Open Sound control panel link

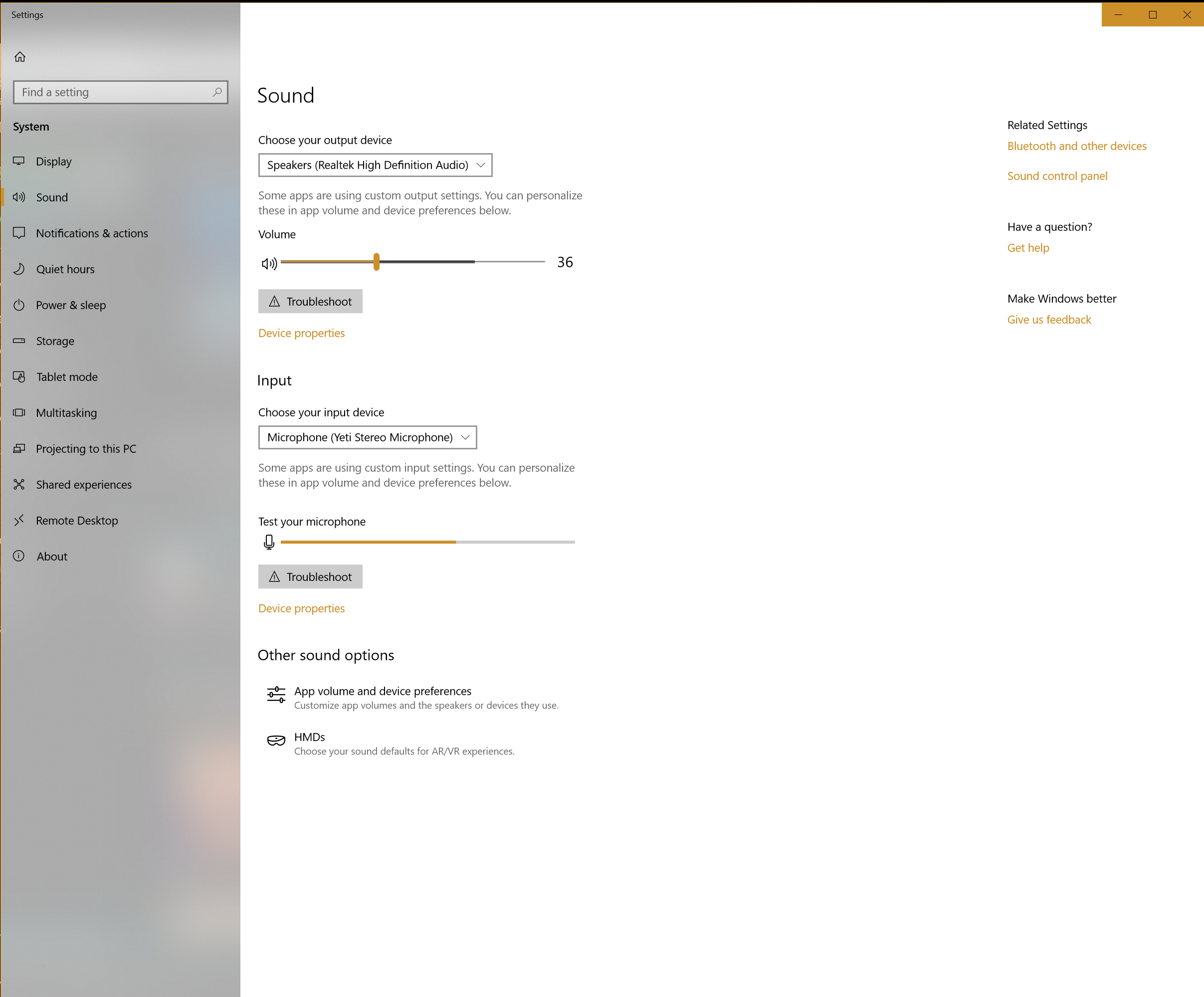(1057, 176)
